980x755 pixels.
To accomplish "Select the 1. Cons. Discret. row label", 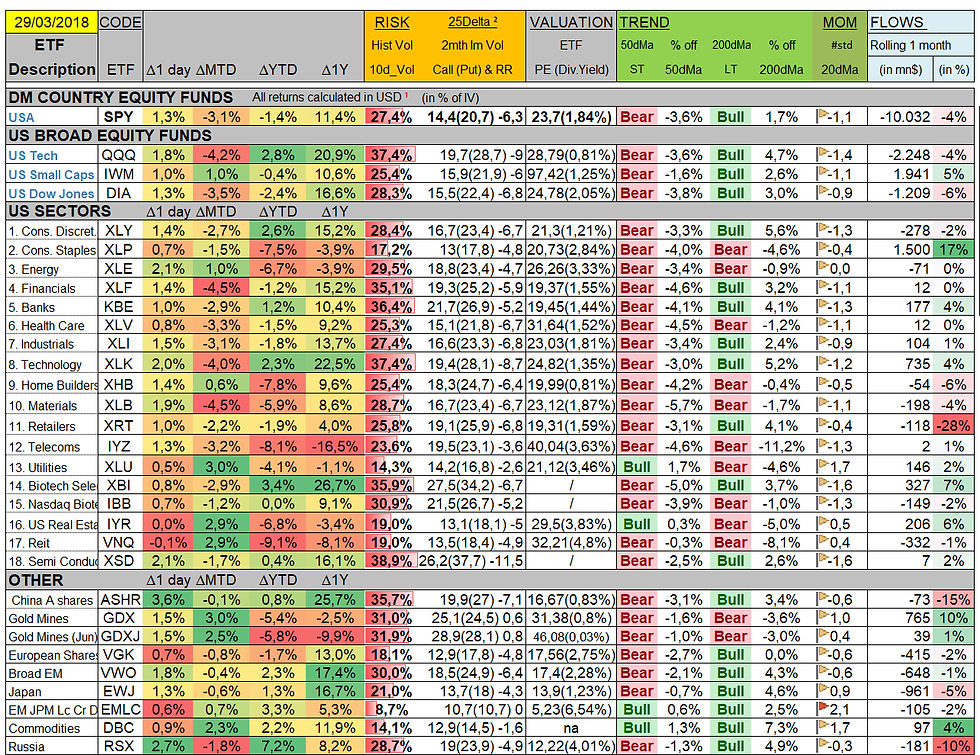I will pyautogui.click(x=52, y=231).
